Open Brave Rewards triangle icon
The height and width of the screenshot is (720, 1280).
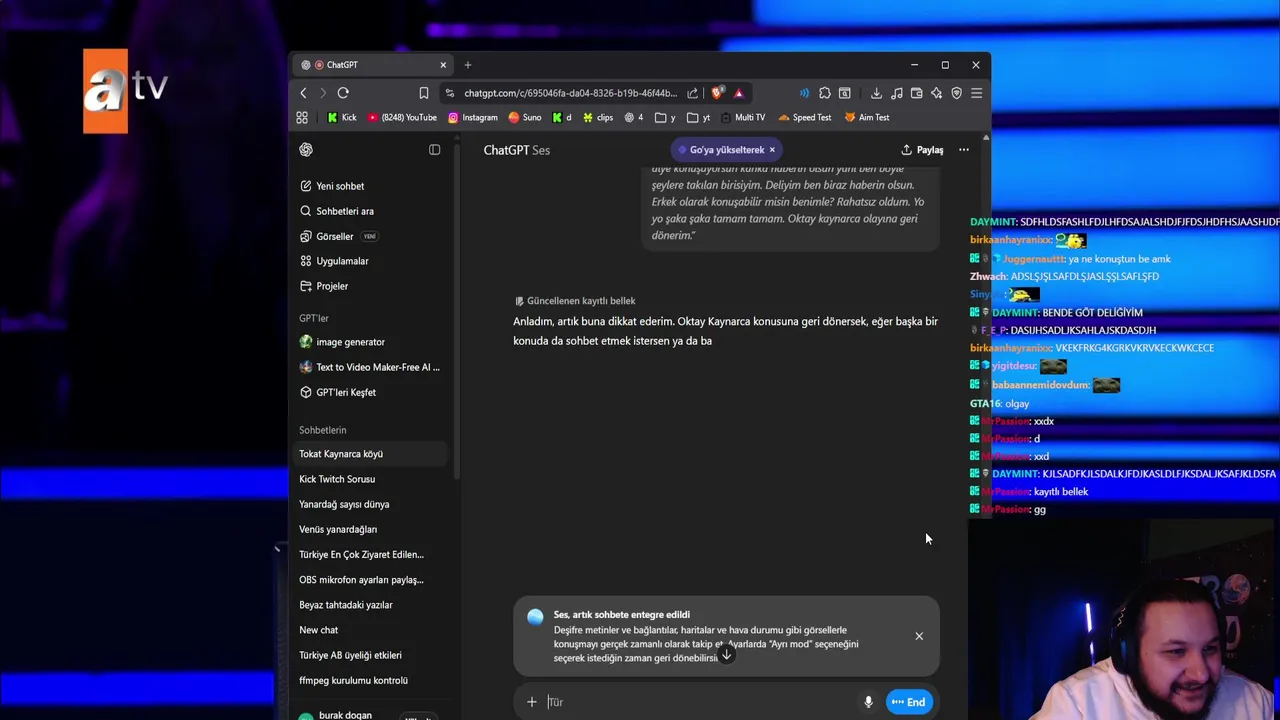coord(739,93)
